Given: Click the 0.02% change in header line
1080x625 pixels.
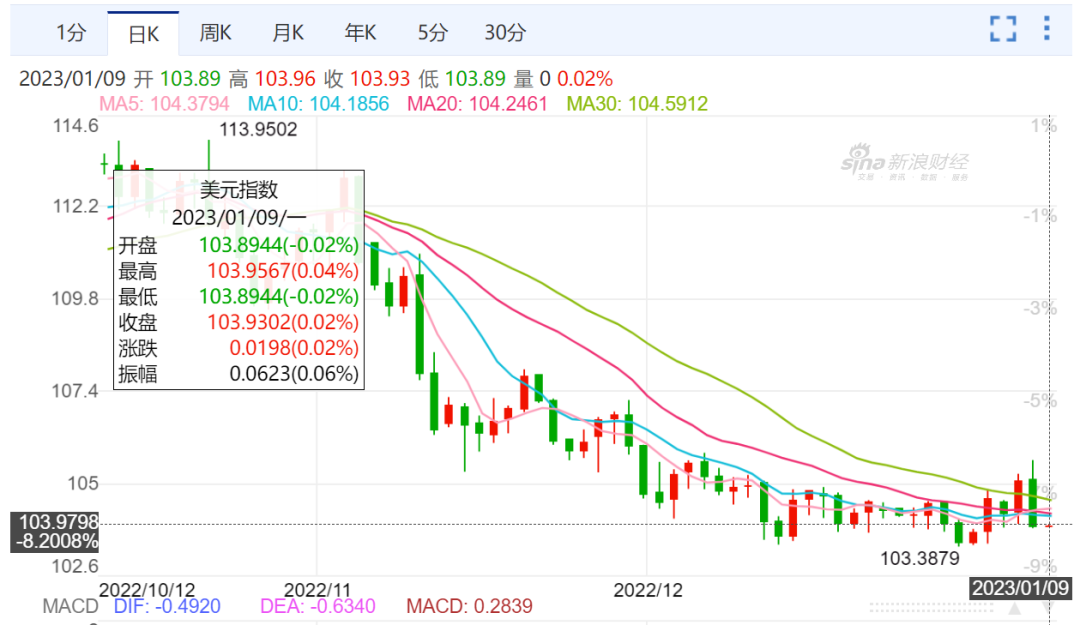Looking at the screenshot, I should [x=585, y=79].
